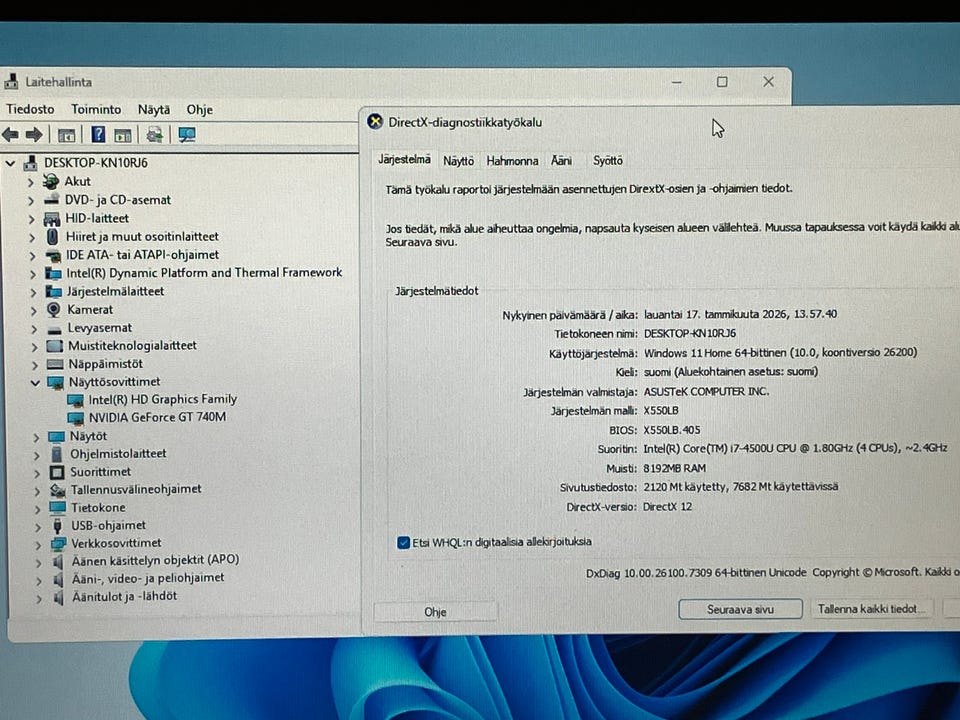Expand the Akut tree node

point(31,182)
